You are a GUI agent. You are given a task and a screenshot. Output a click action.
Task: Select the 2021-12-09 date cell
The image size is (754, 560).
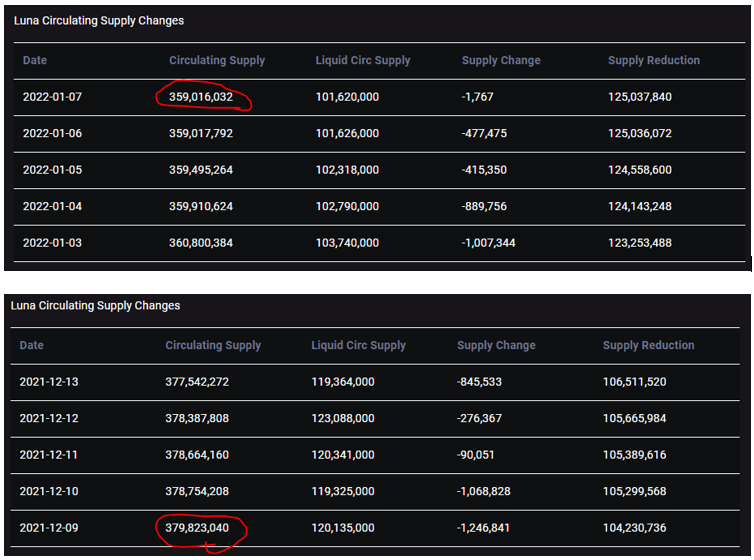tap(49, 527)
